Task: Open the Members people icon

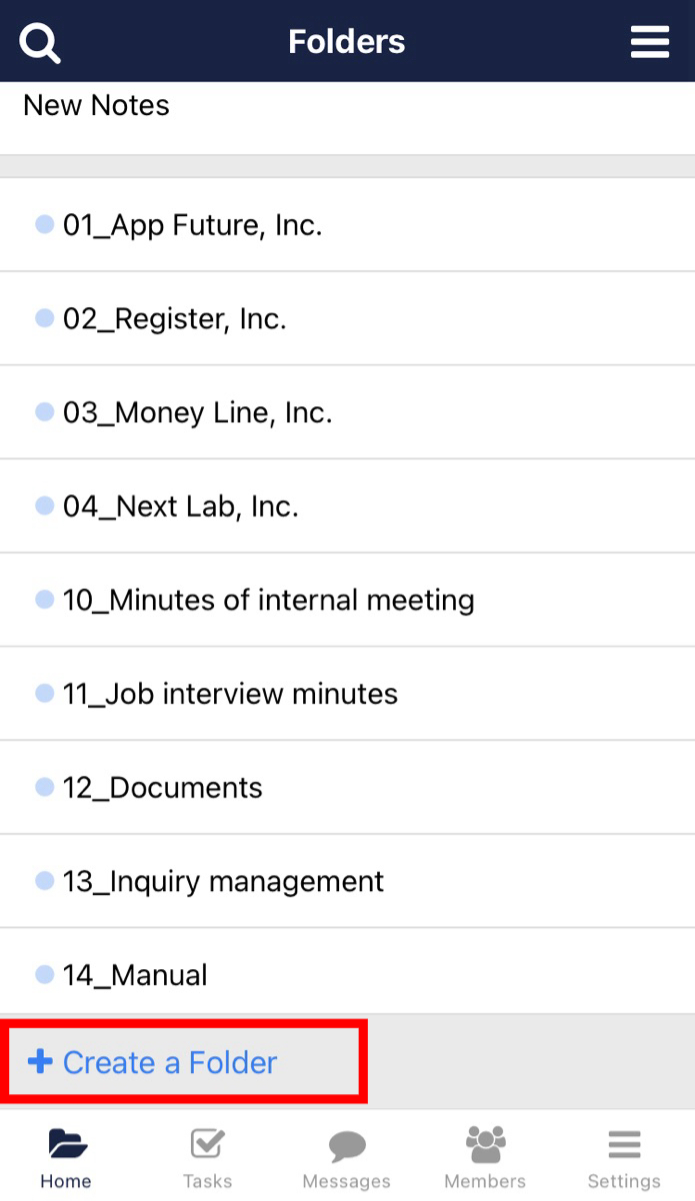Action: click(x=485, y=1144)
